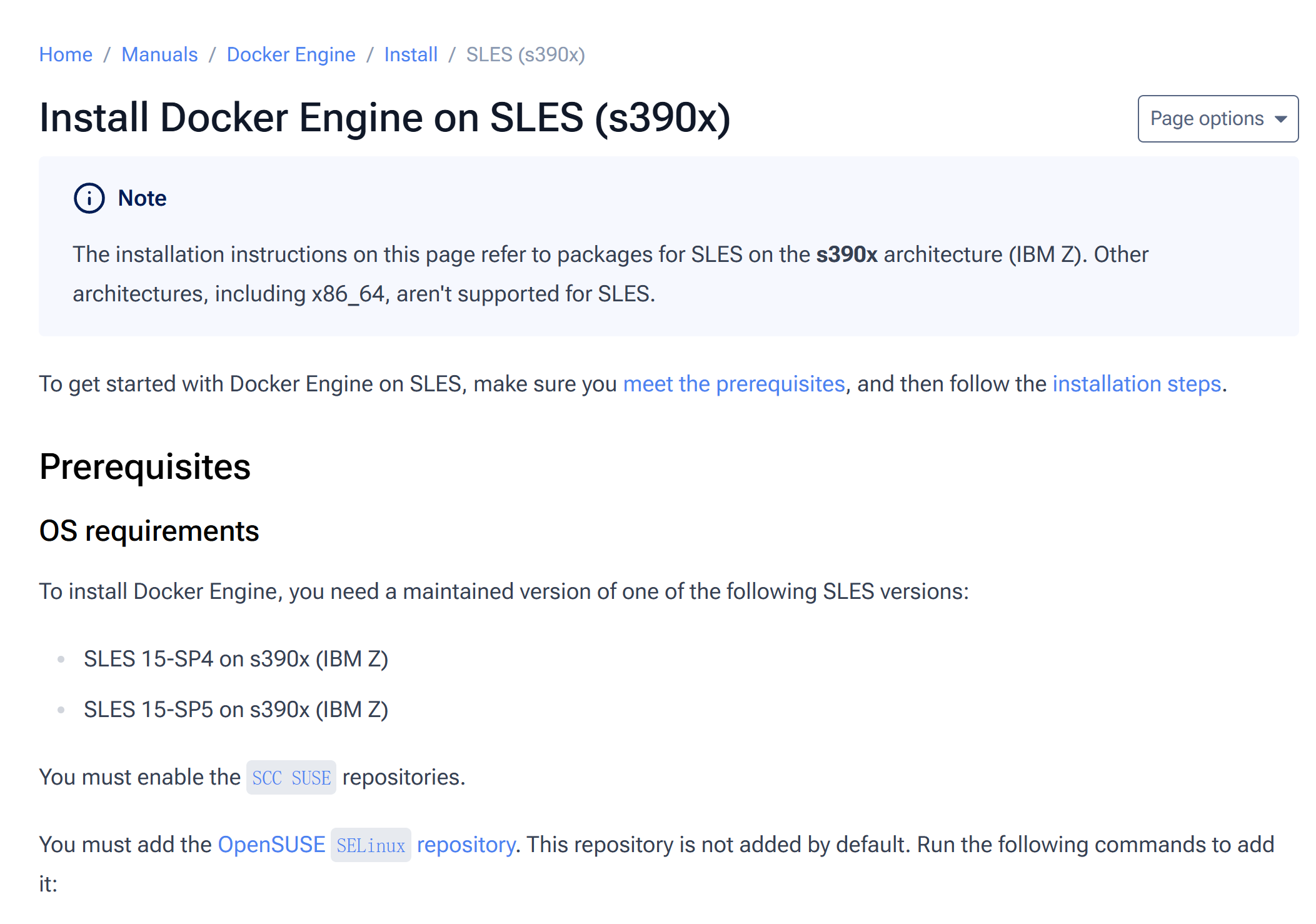Click the Note info circle icon
1316x924 pixels.
tap(89, 198)
